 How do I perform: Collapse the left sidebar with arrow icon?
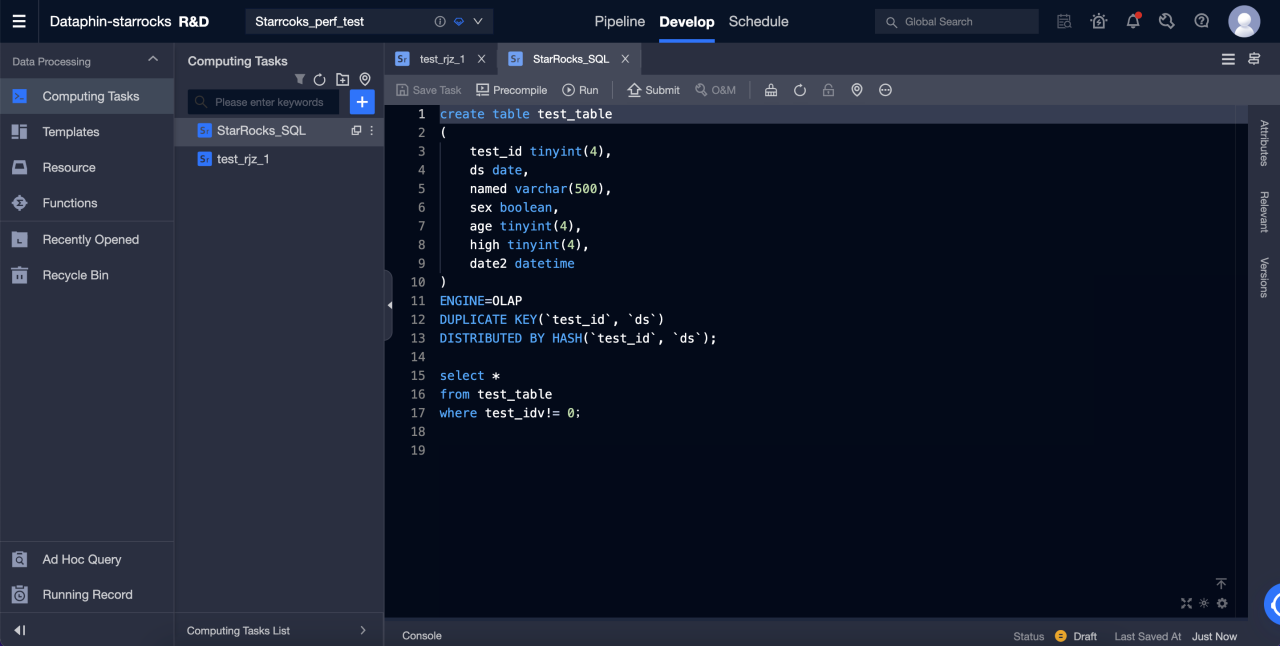click(19, 630)
